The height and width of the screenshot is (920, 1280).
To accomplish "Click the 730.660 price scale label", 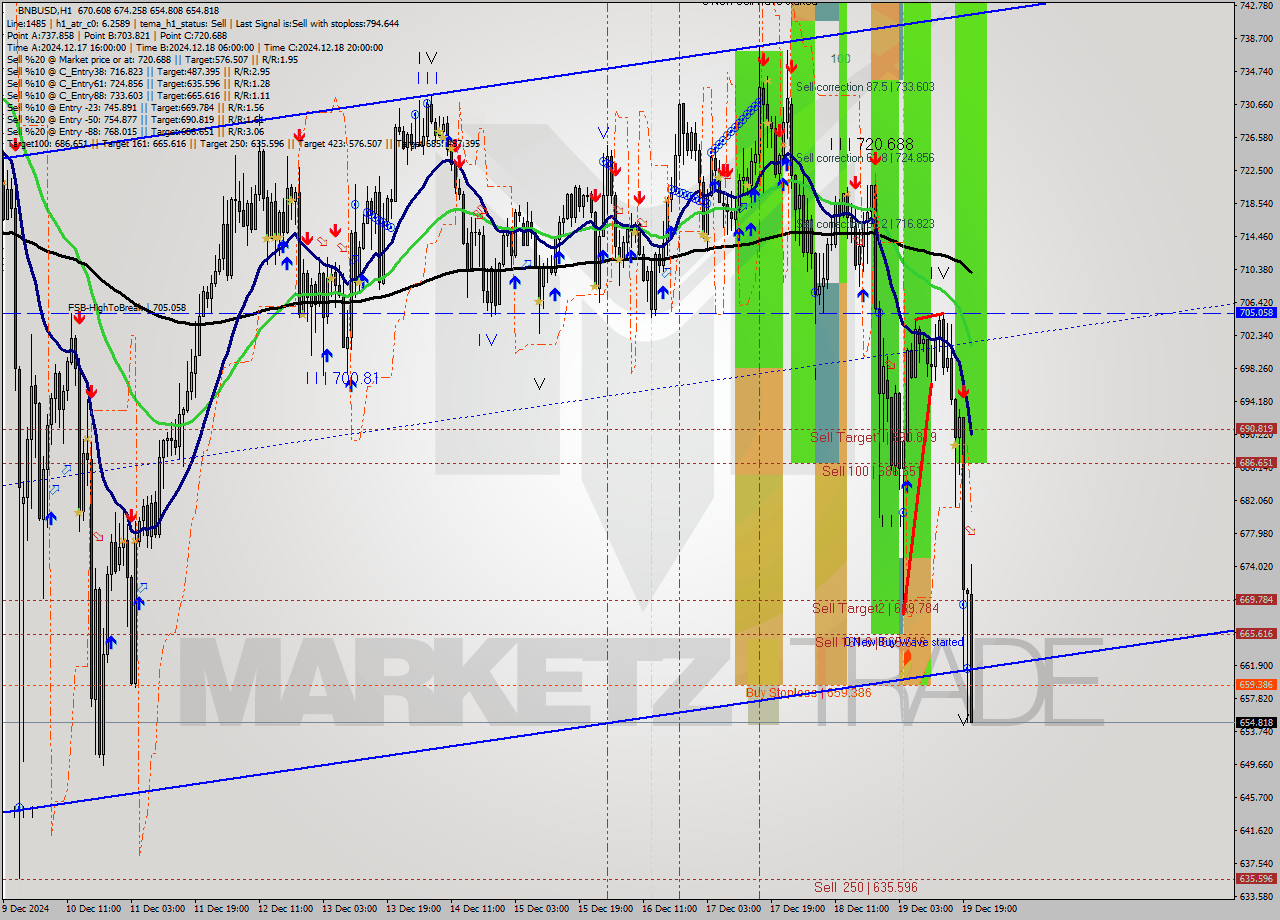I will (x=1256, y=104).
